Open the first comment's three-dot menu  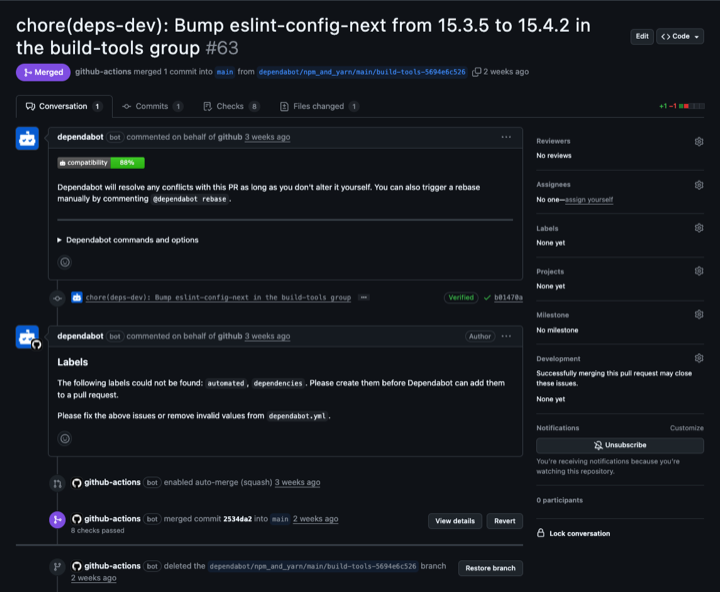[506, 137]
